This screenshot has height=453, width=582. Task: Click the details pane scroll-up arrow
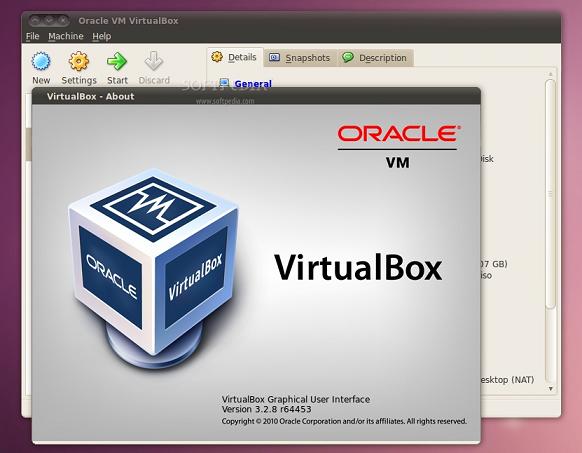[551, 74]
